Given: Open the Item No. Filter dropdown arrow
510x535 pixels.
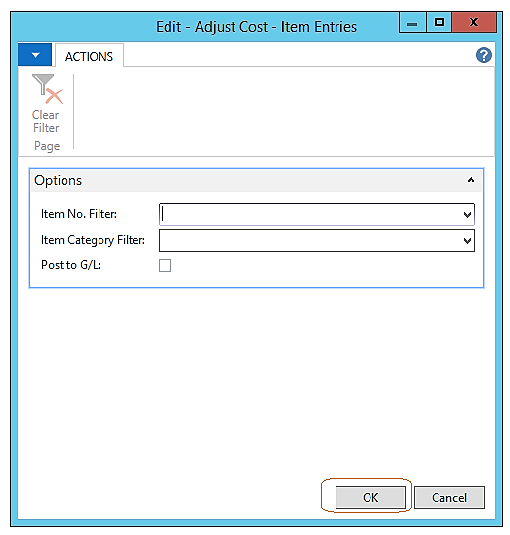Looking at the screenshot, I should (x=467, y=215).
